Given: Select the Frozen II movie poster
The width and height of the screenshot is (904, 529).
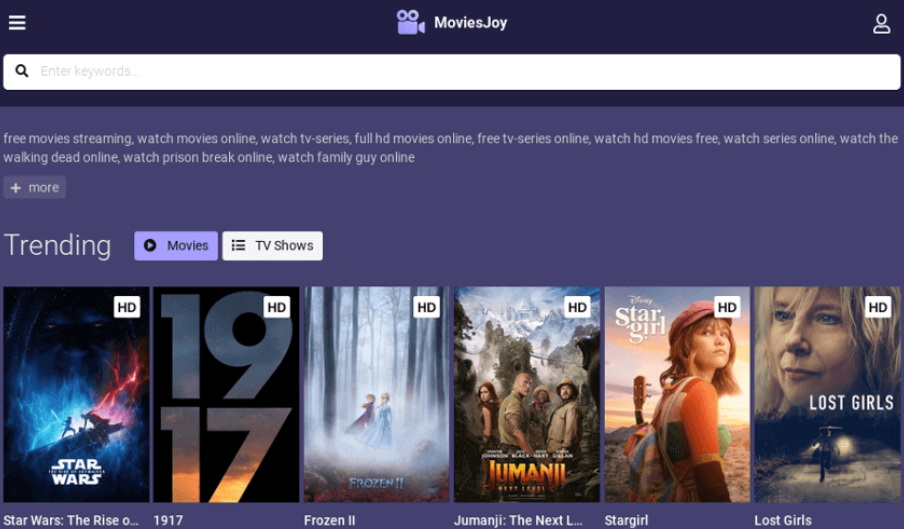Looking at the screenshot, I should tap(377, 395).
